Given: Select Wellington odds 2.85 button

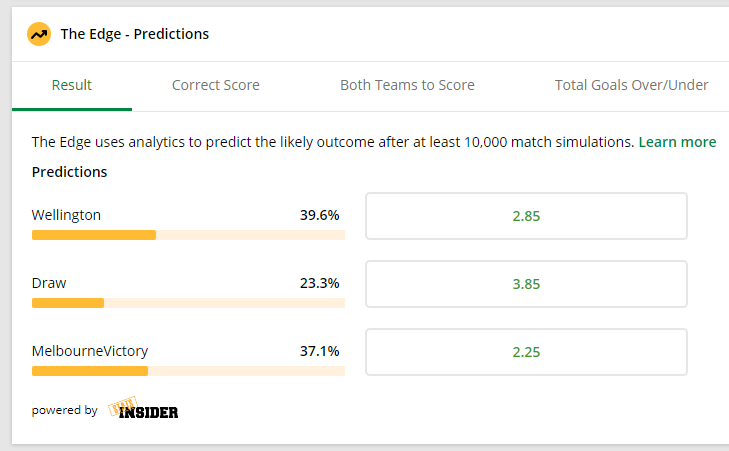Looking at the screenshot, I should coord(526,216).
